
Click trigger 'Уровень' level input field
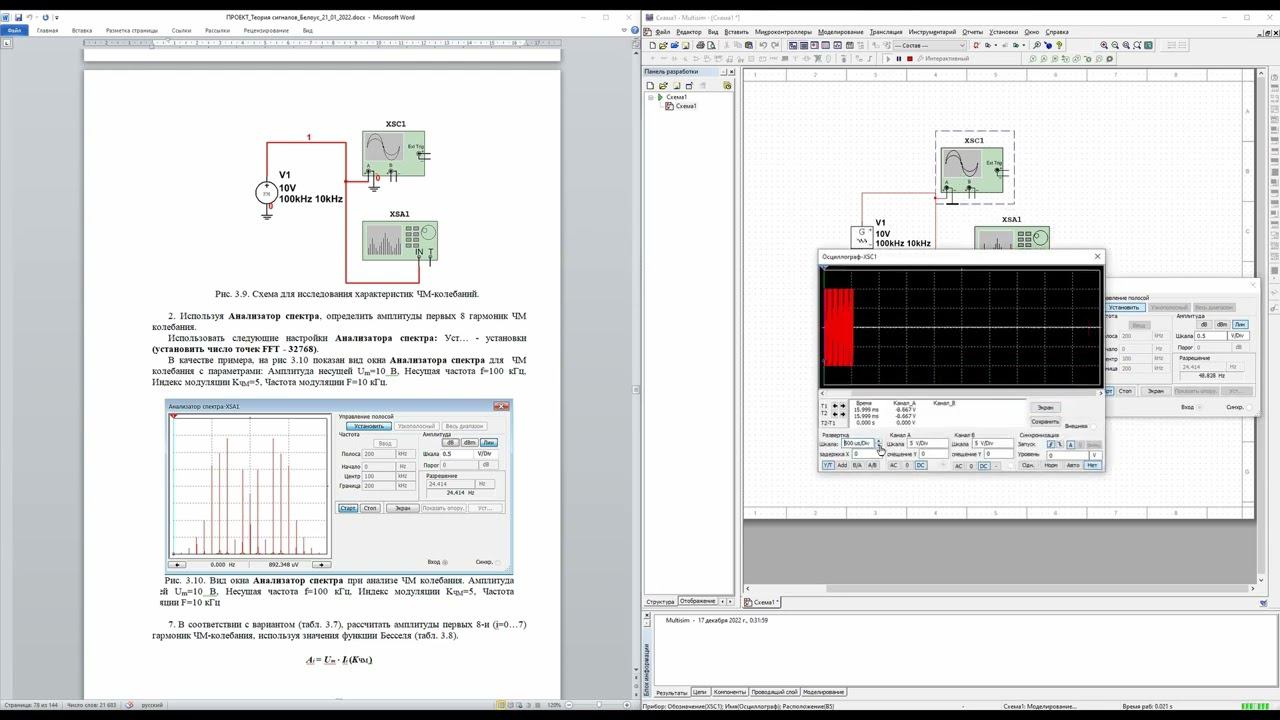pos(1068,455)
